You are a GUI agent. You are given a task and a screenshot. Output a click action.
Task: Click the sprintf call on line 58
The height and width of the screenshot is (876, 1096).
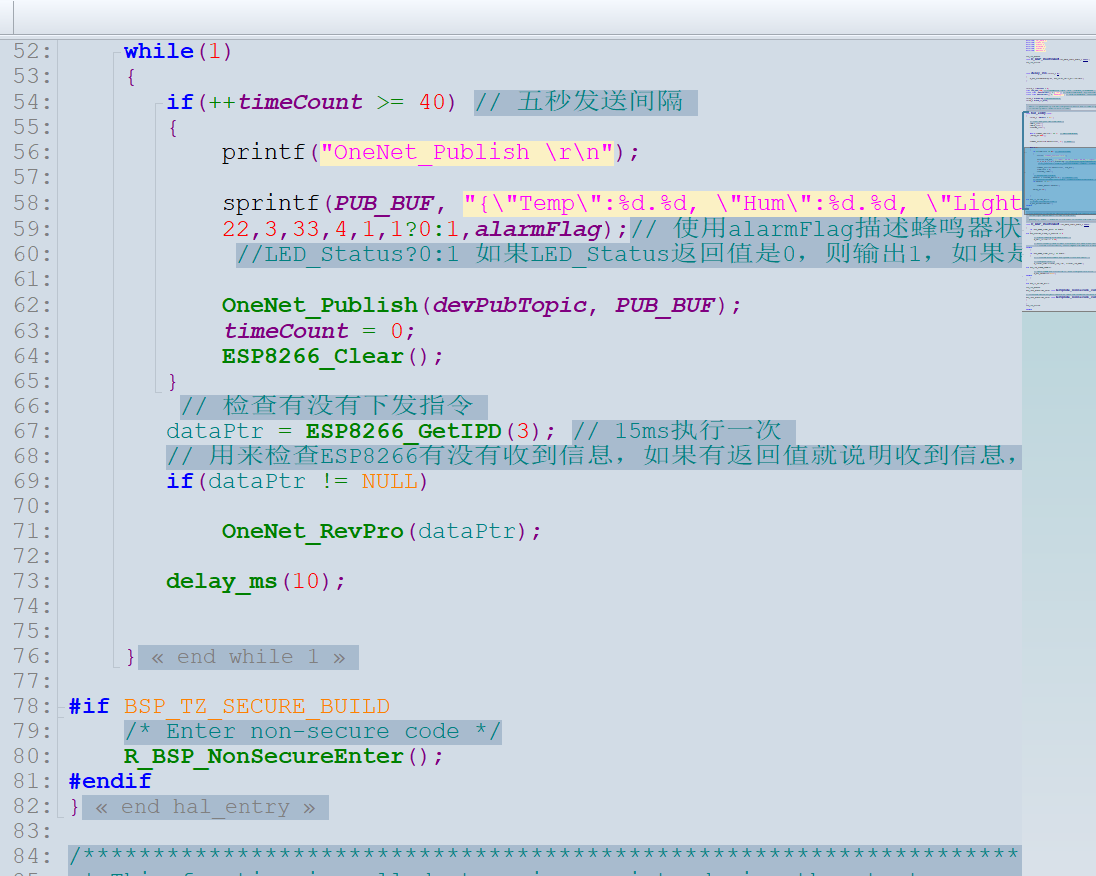point(271,203)
